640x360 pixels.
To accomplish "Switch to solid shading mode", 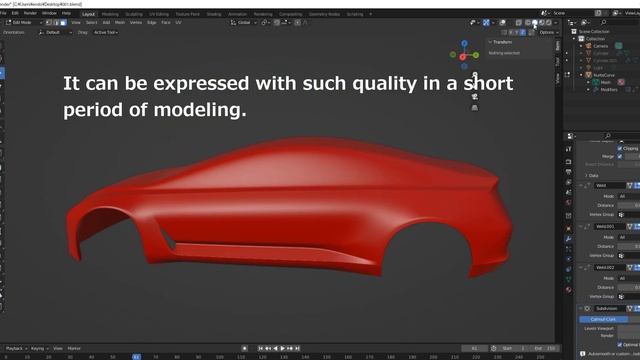I will pos(535,23).
